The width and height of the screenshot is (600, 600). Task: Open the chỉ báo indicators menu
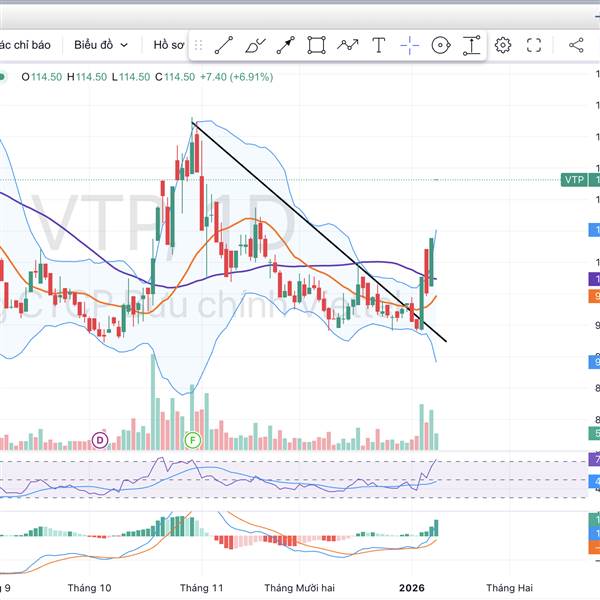(25, 45)
